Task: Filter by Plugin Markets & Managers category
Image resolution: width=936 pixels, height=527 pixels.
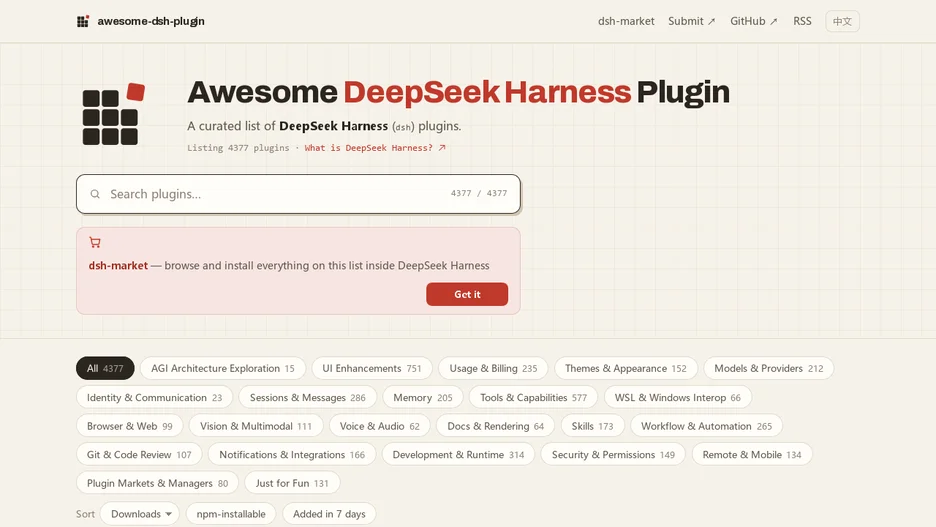Action: point(158,483)
